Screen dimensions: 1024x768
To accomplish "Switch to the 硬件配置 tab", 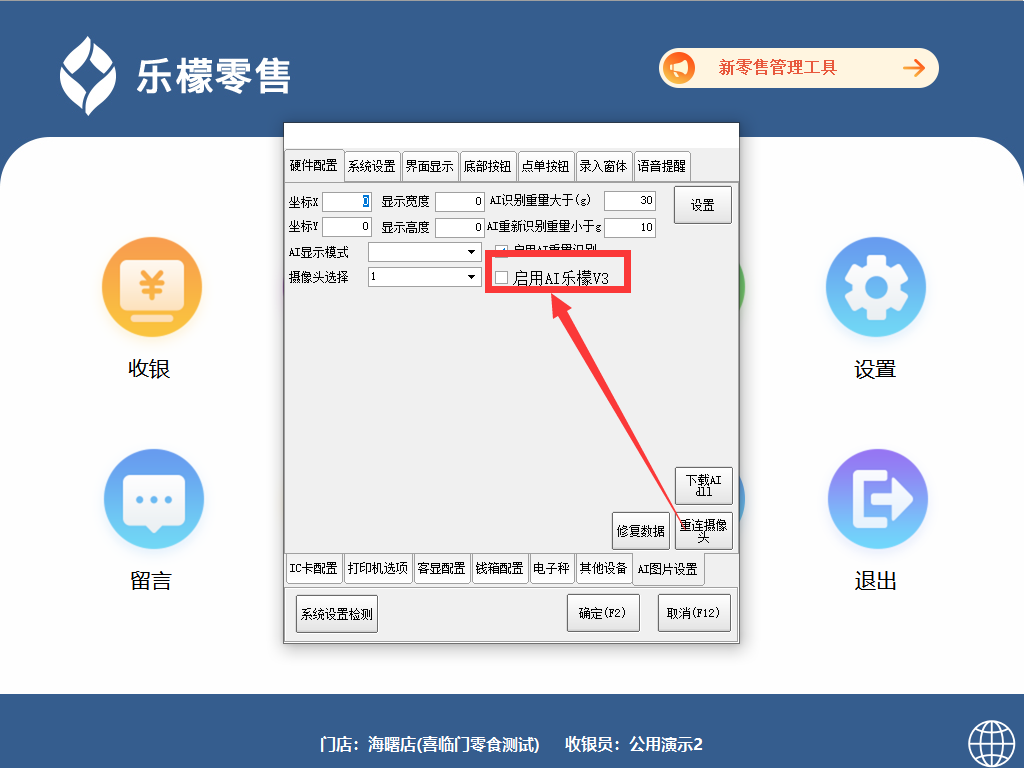I will pos(313,165).
